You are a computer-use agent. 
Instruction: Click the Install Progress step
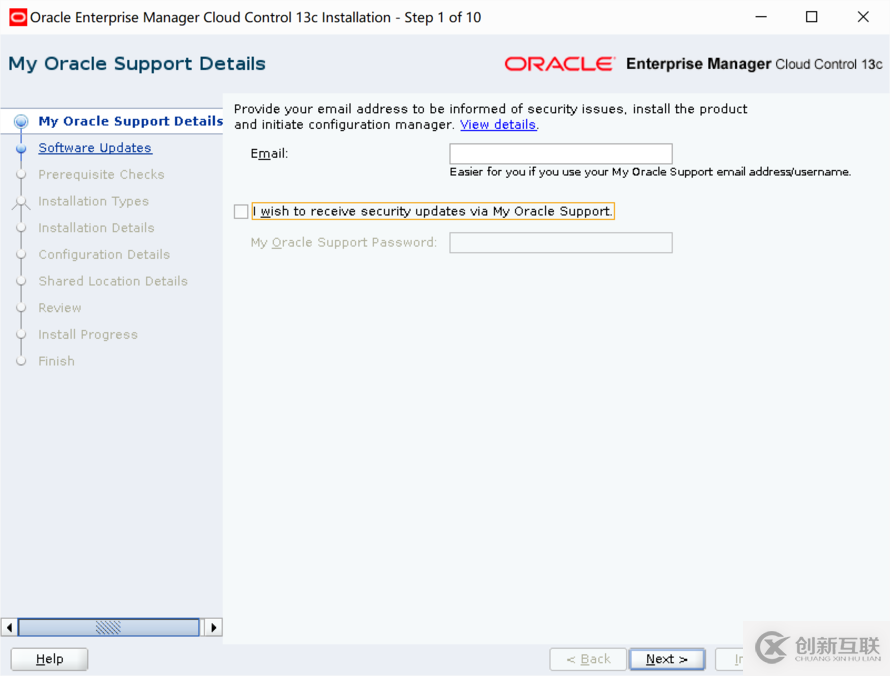88,335
